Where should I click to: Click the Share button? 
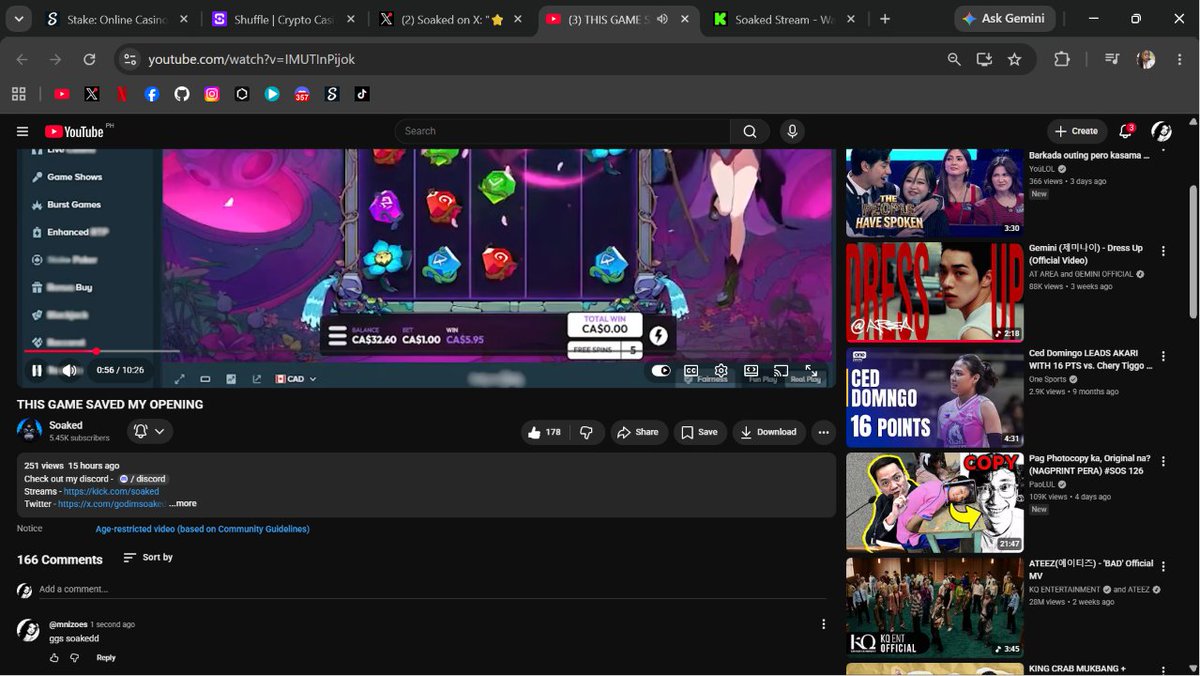[638, 432]
